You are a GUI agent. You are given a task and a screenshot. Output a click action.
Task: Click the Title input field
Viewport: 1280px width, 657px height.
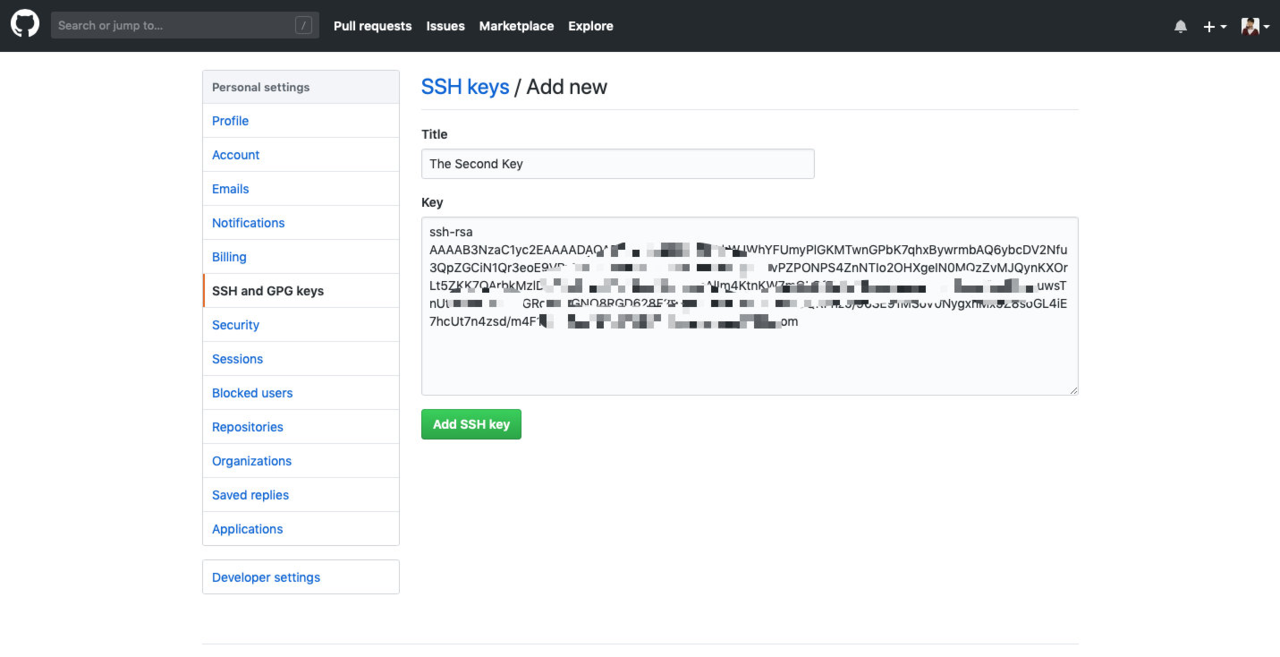[x=618, y=164]
